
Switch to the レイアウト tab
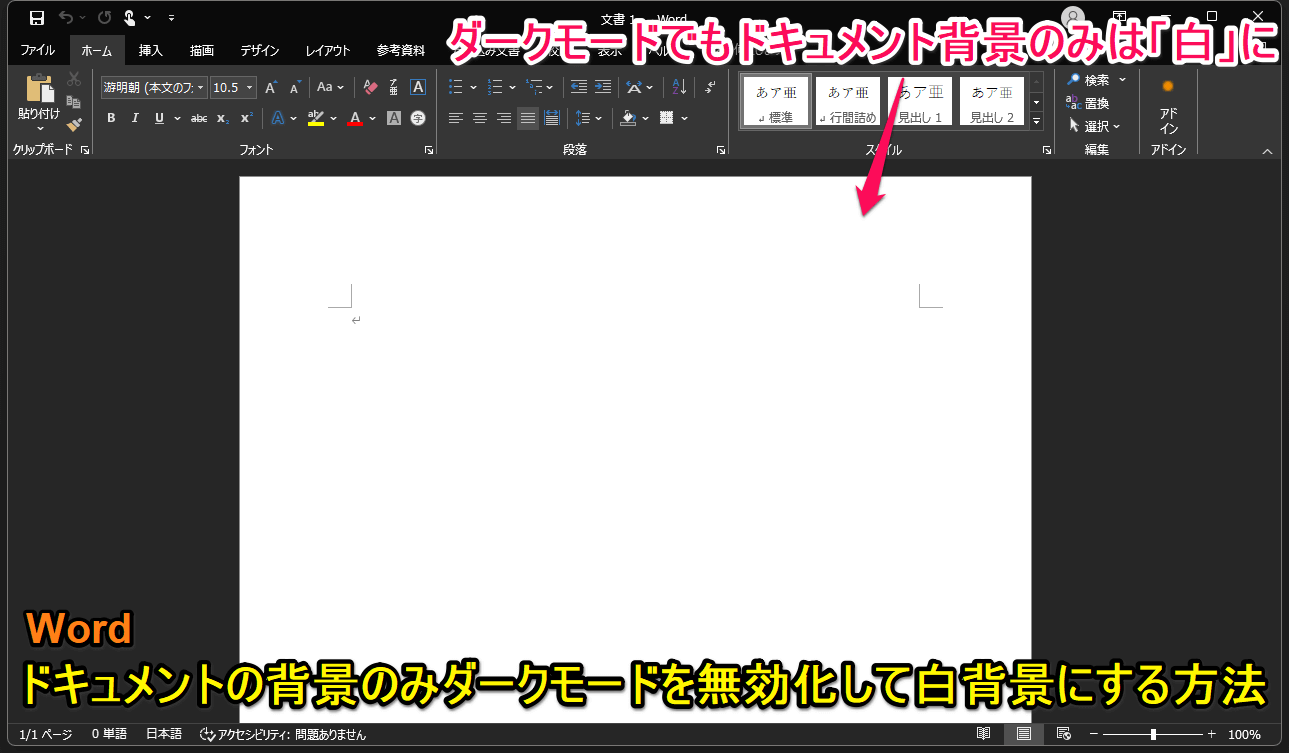coord(328,50)
